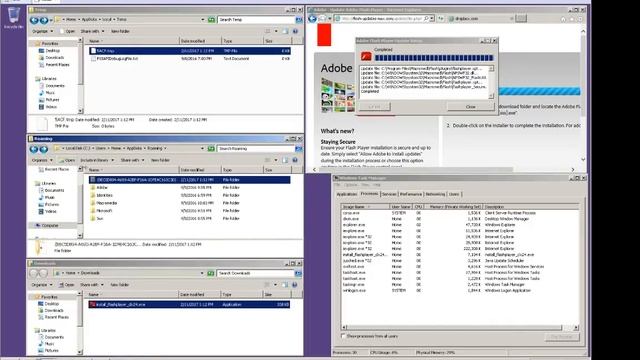Click the help icon in the Temp window toolbar

tap(295, 31)
